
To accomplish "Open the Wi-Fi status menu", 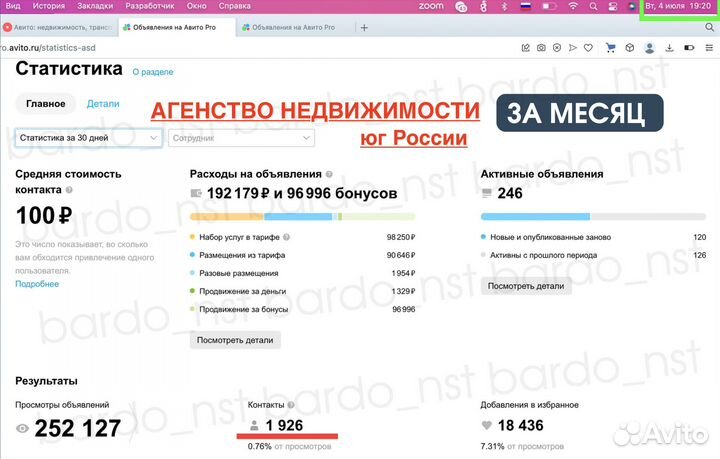I will click(573, 6).
